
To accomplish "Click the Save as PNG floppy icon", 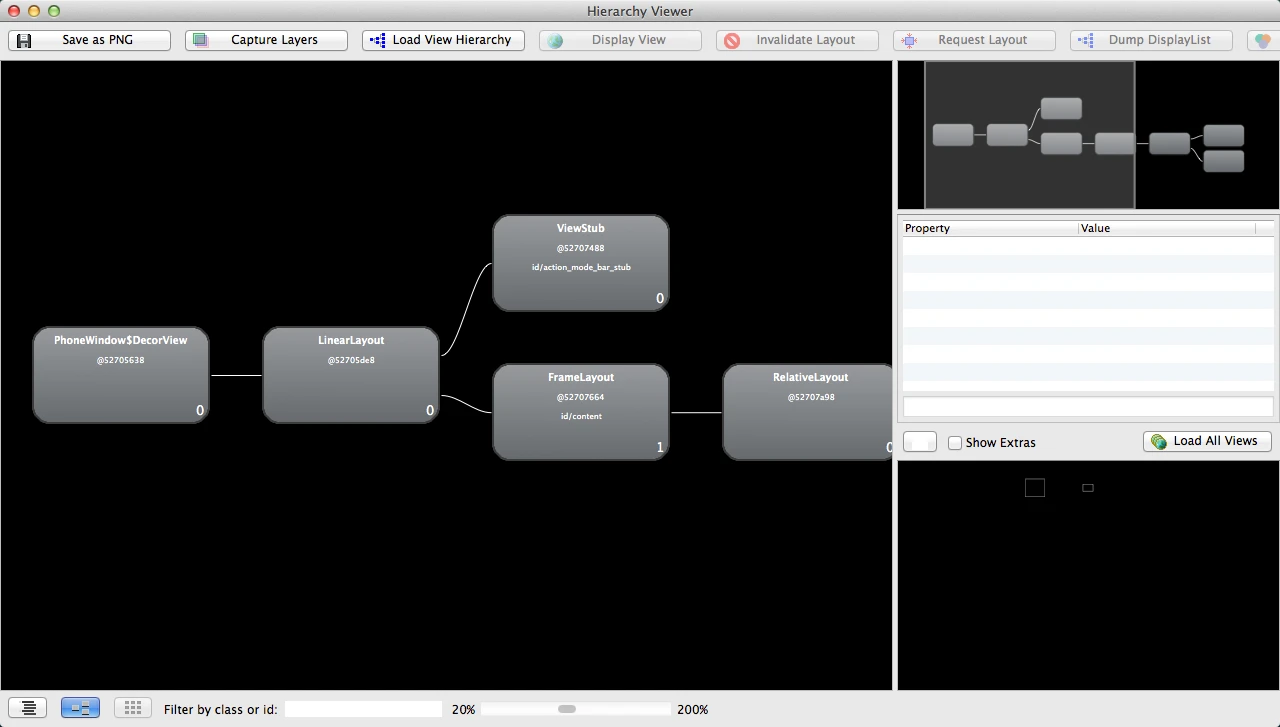I will 24,41.
